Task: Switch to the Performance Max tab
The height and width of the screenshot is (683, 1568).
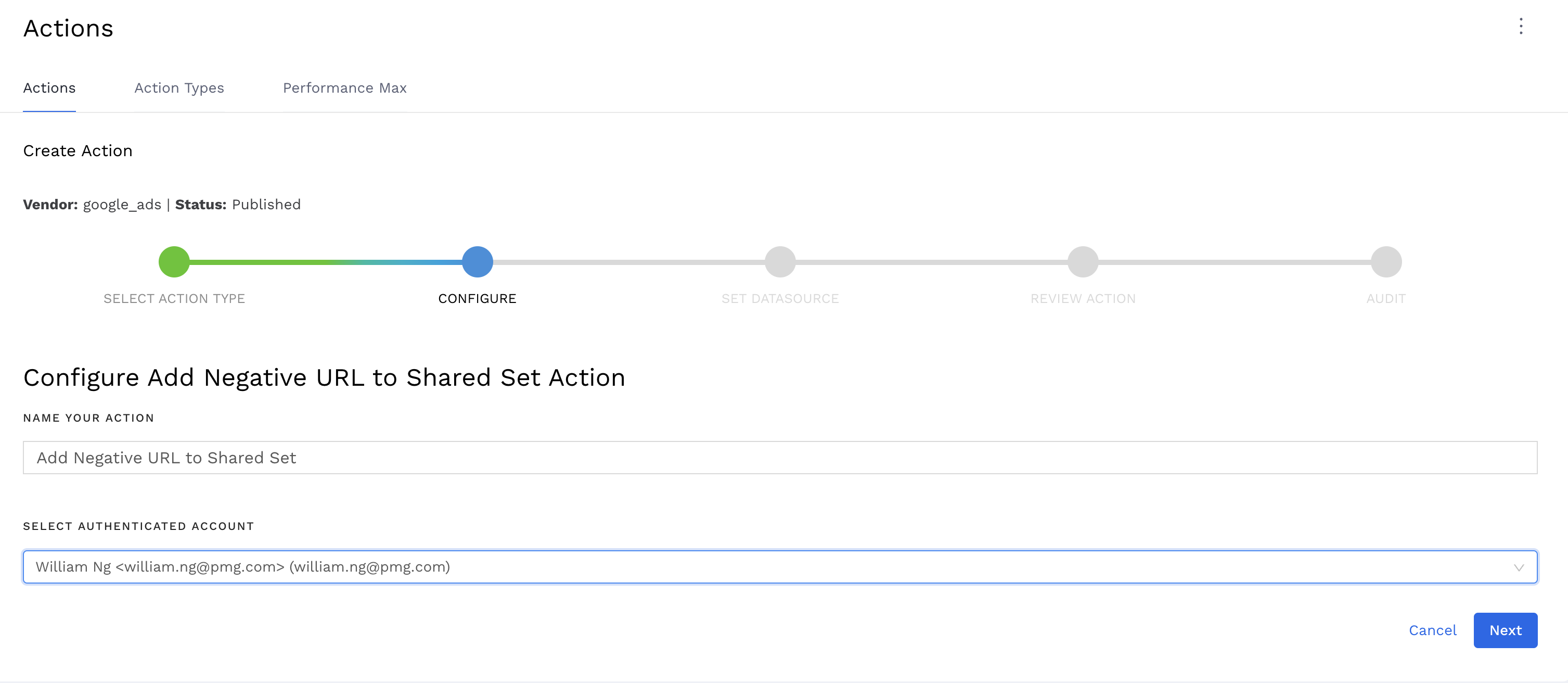Action: (344, 87)
